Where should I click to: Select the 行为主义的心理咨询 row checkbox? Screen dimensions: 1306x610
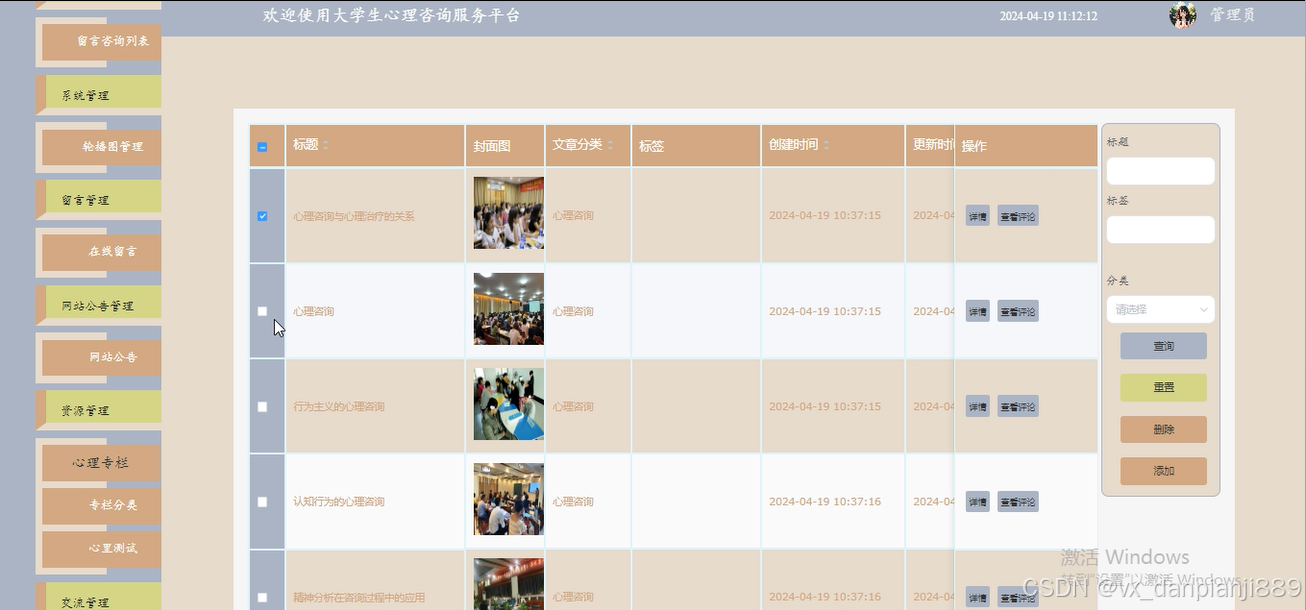point(262,407)
